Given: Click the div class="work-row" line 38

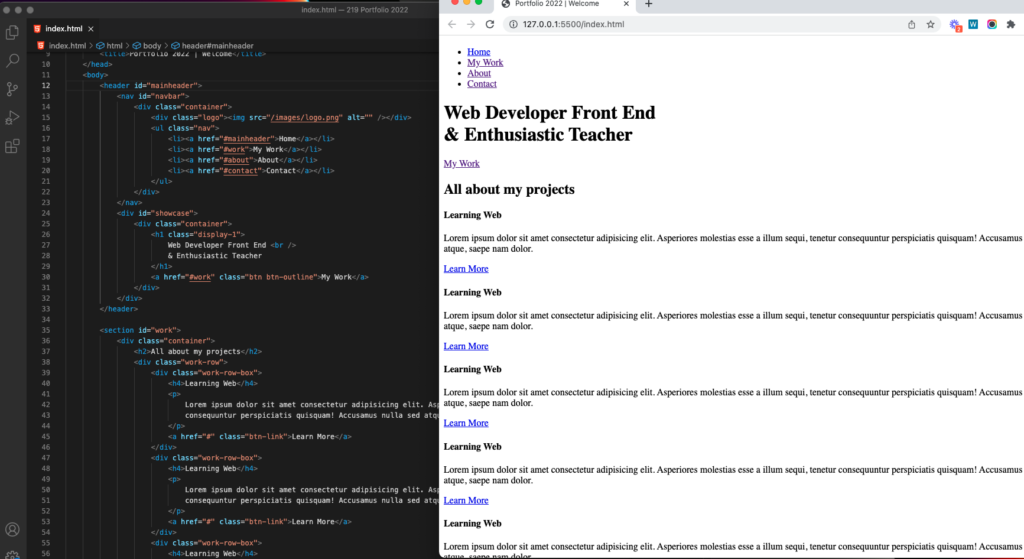Looking at the screenshot, I should coord(181,362).
